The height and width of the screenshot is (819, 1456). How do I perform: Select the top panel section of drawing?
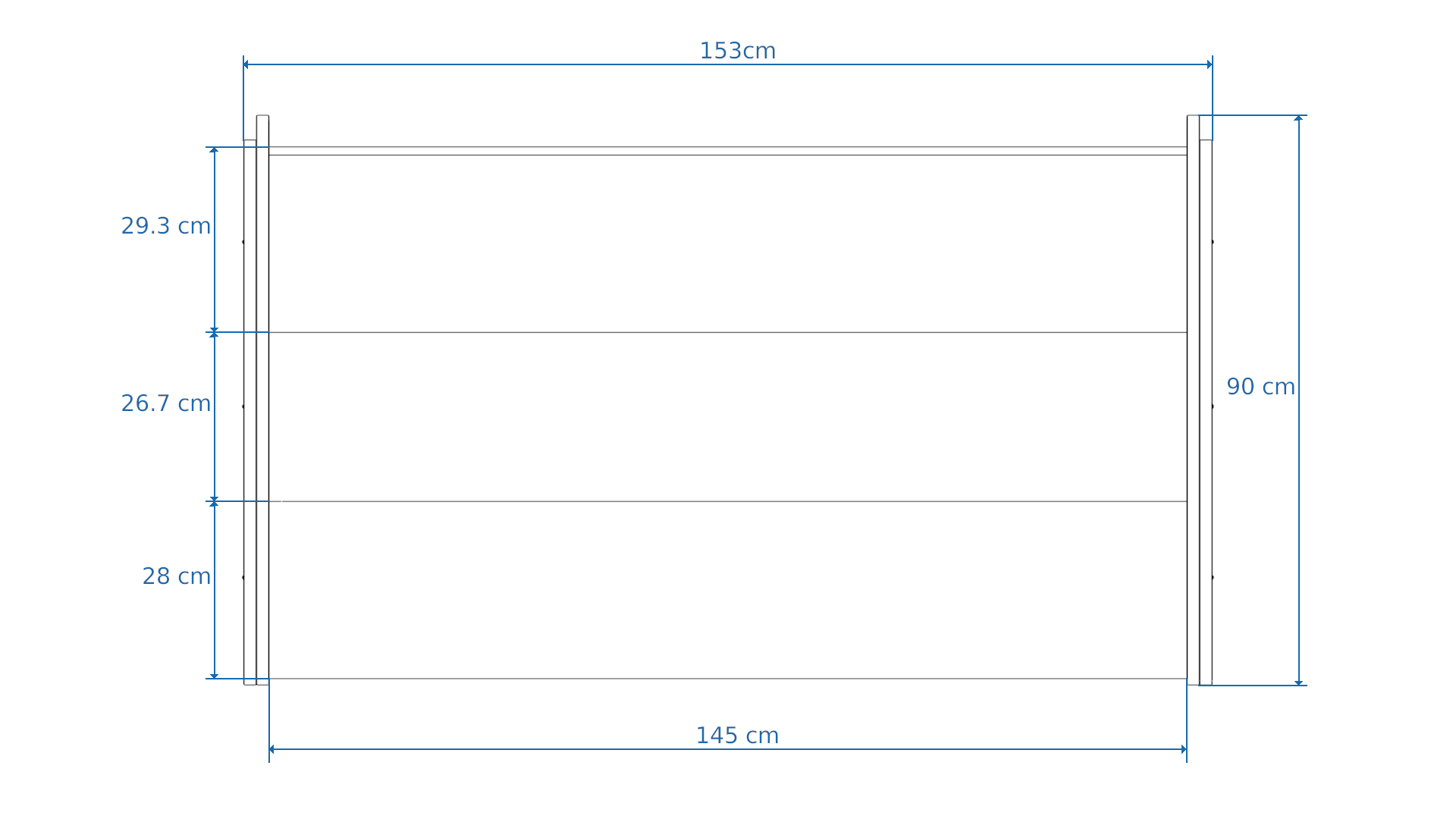click(x=728, y=243)
